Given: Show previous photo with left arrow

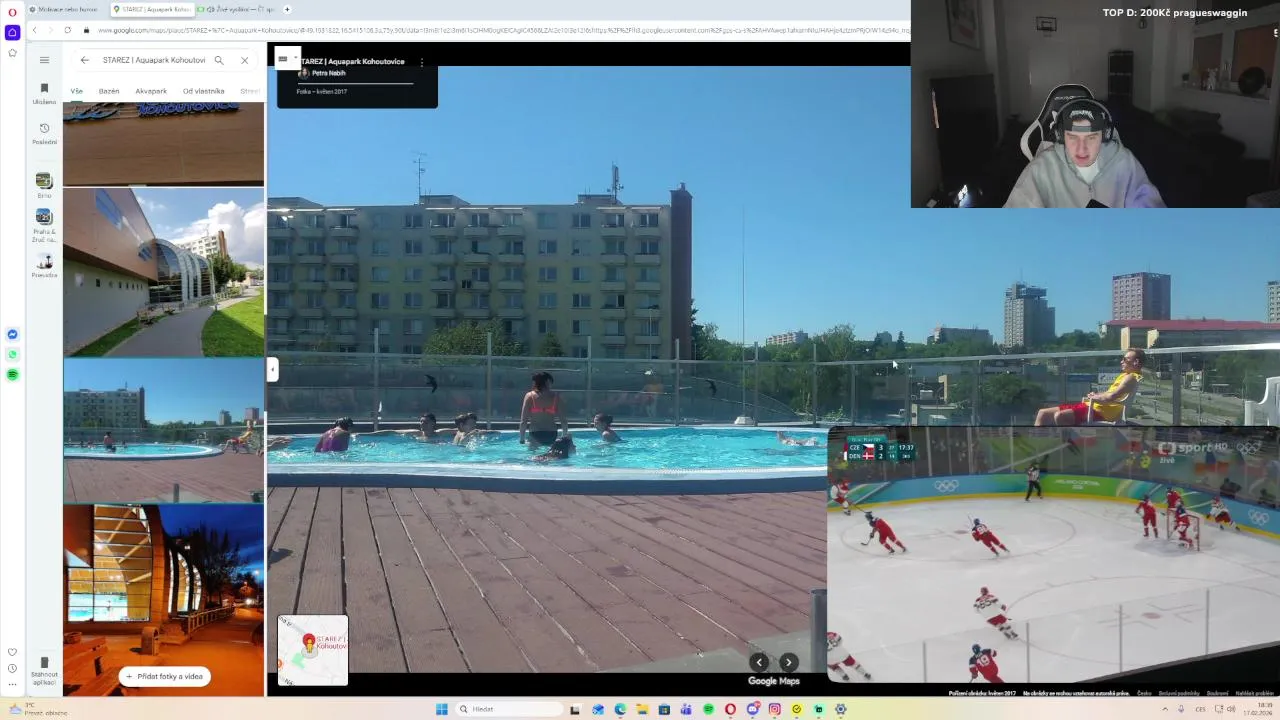Looking at the screenshot, I should point(759,662).
